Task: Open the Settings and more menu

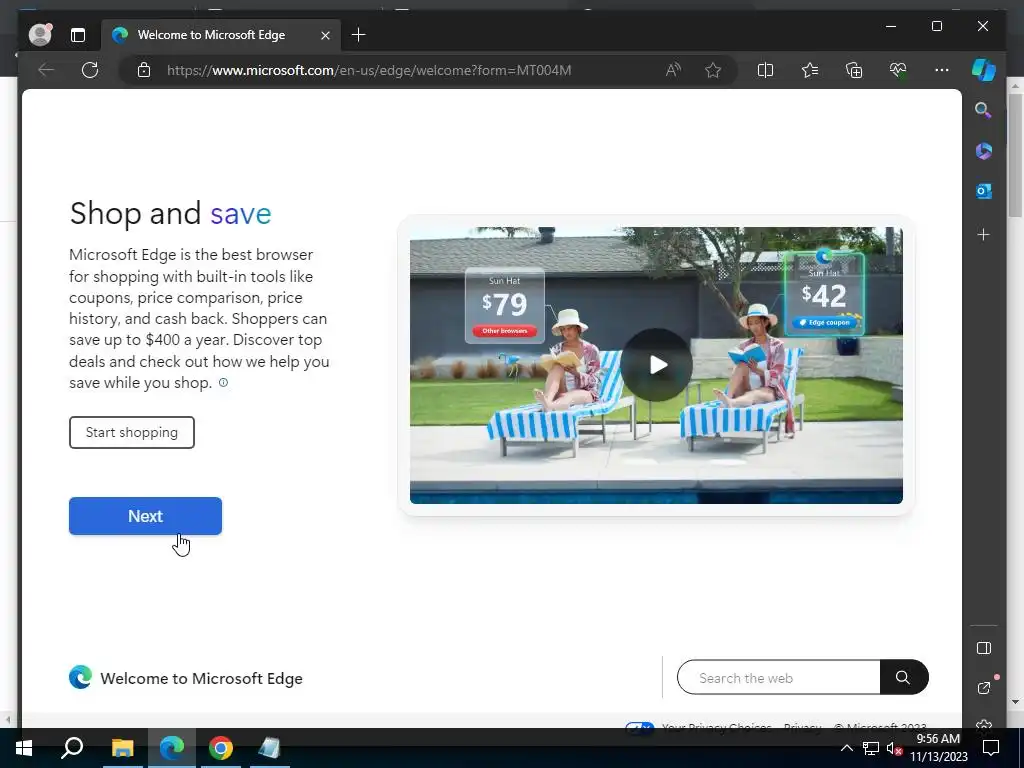Action: (942, 70)
